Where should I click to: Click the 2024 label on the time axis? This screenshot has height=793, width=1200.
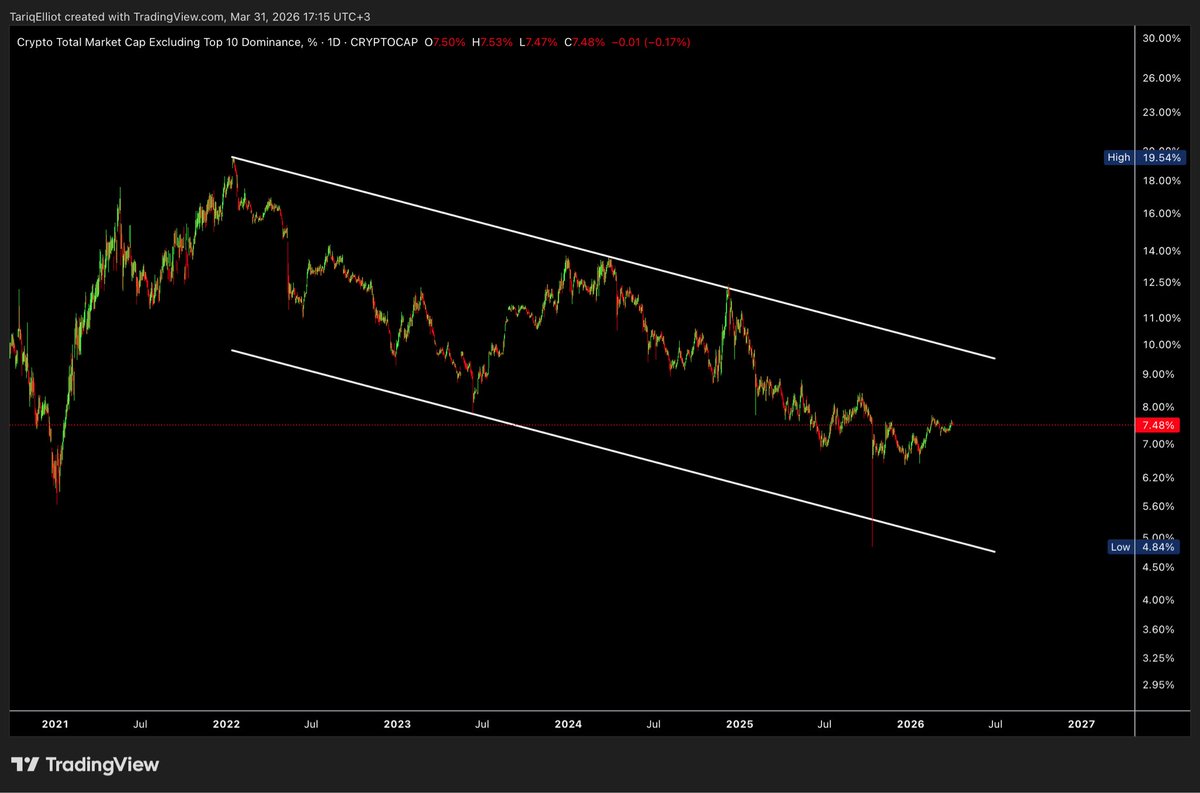(568, 724)
